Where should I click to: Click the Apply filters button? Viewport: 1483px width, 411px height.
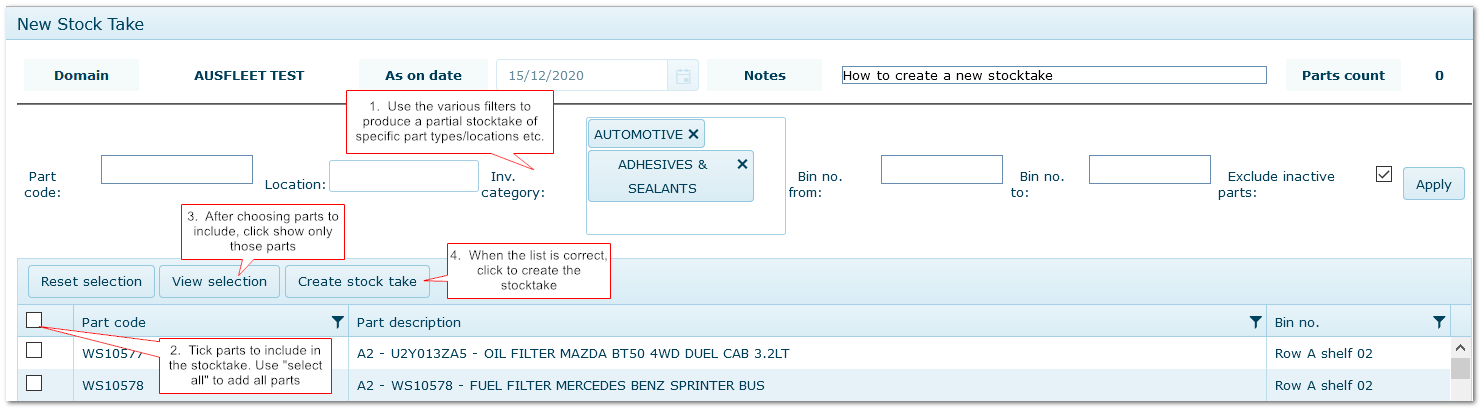point(1434,184)
